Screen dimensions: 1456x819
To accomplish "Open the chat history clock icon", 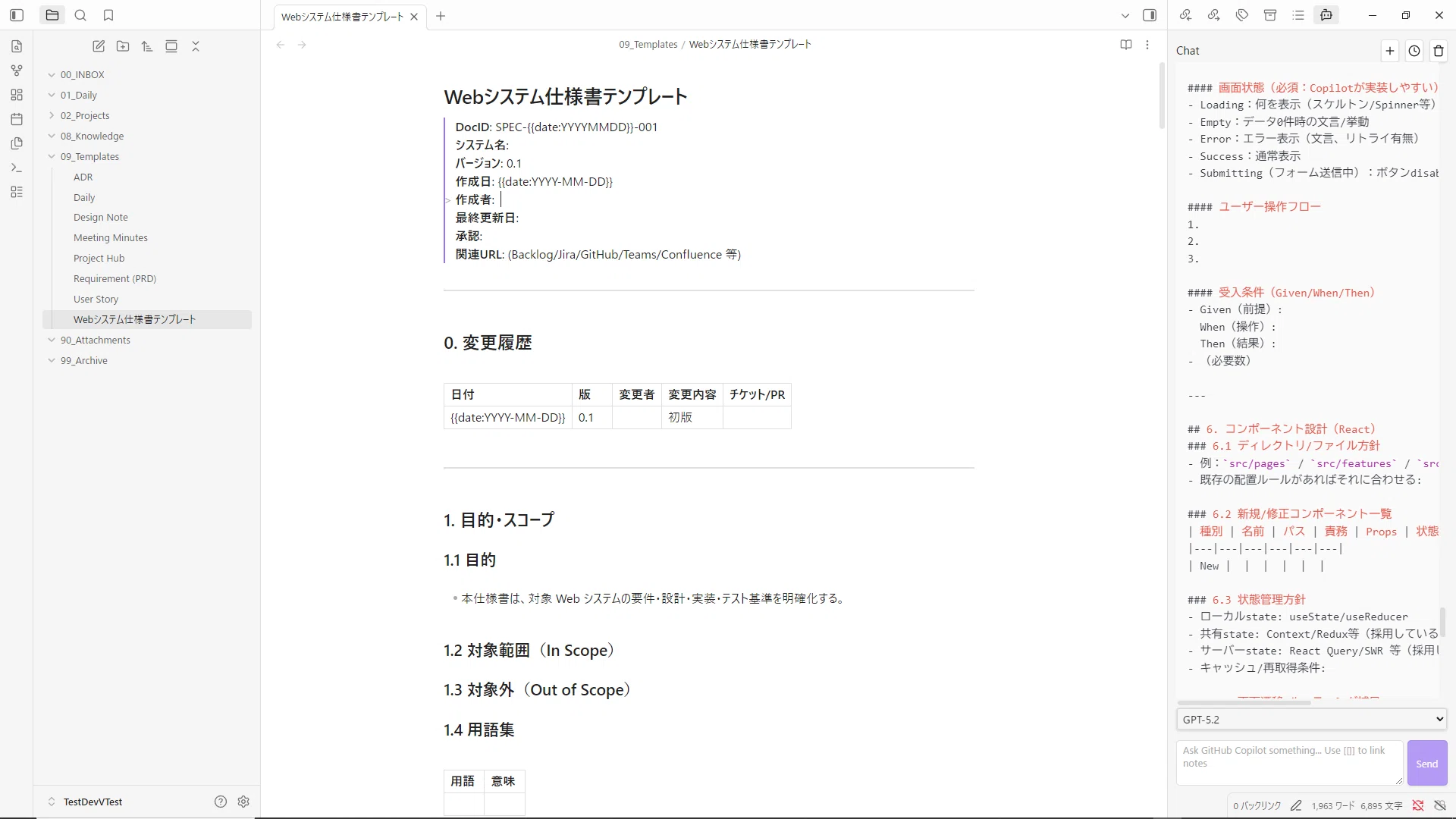I will (1414, 51).
